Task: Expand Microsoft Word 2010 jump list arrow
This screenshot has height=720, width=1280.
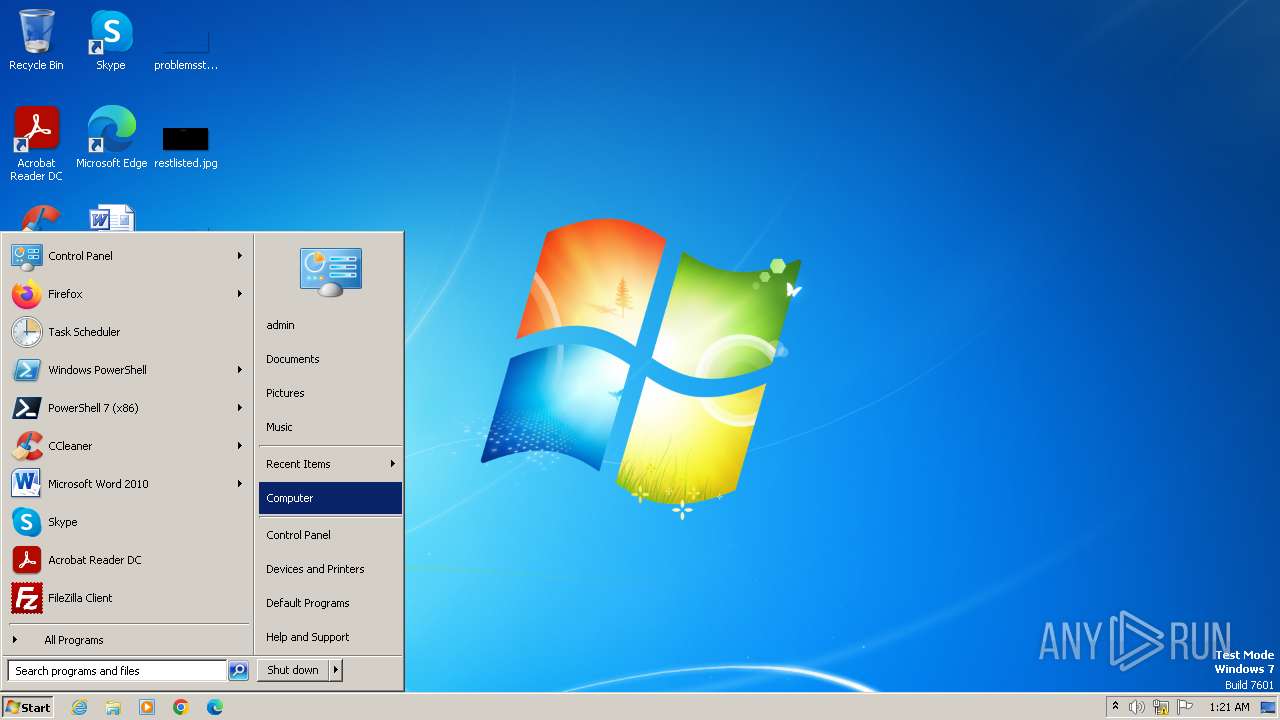Action: click(240, 484)
